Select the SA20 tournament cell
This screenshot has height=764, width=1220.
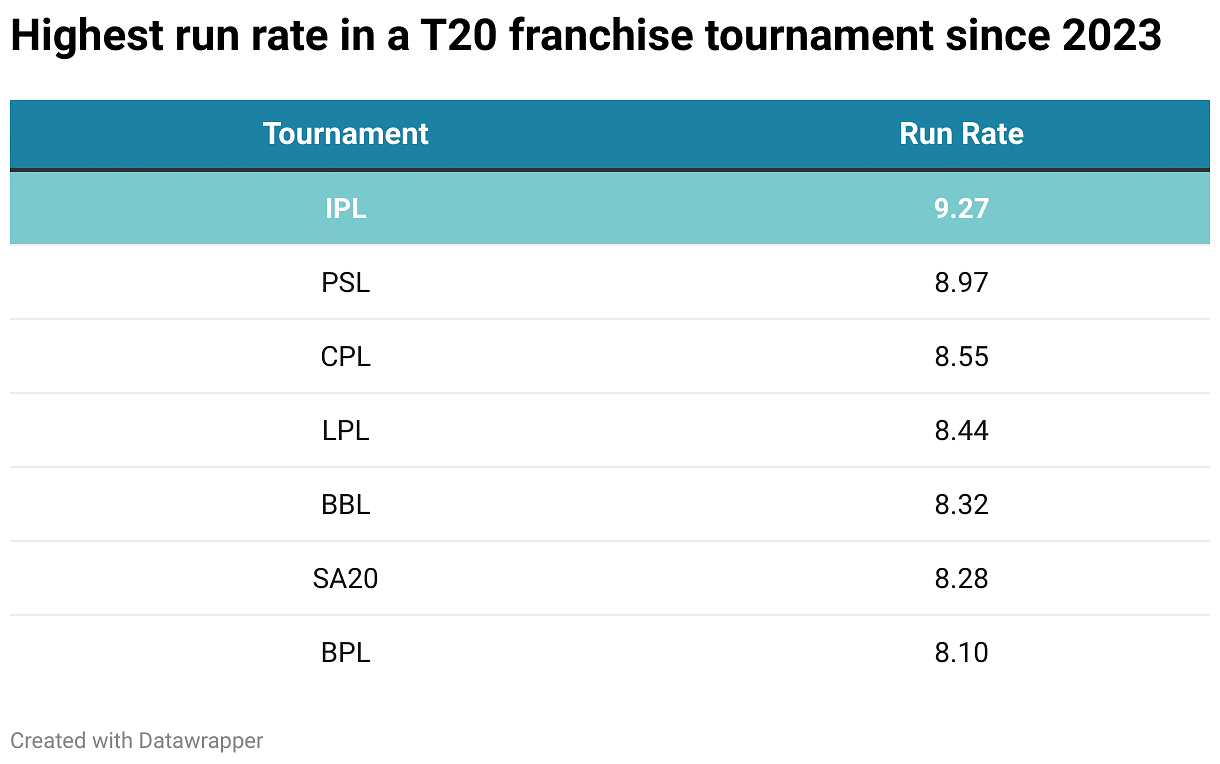tap(346, 579)
